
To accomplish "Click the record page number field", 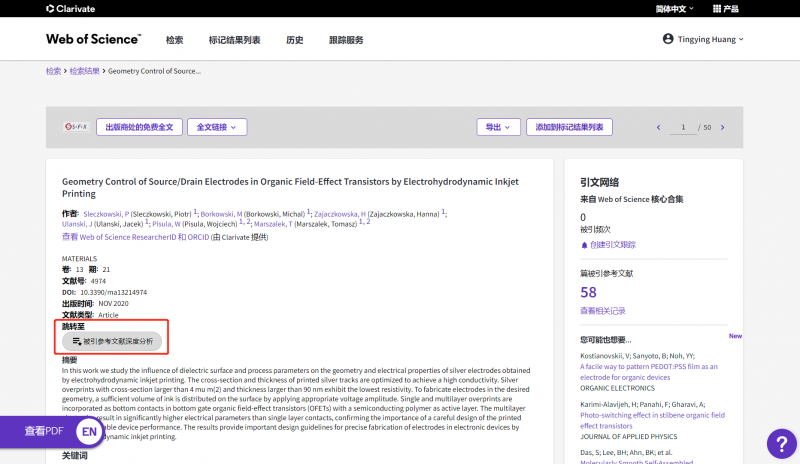I will click(x=684, y=127).
